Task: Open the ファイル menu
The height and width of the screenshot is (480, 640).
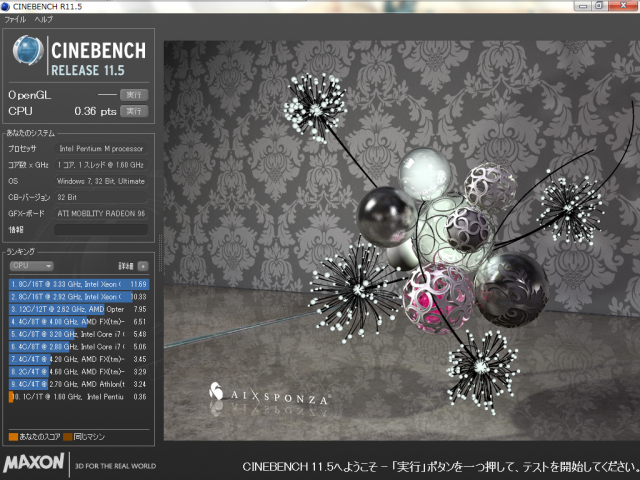Action: coord(15,19)
